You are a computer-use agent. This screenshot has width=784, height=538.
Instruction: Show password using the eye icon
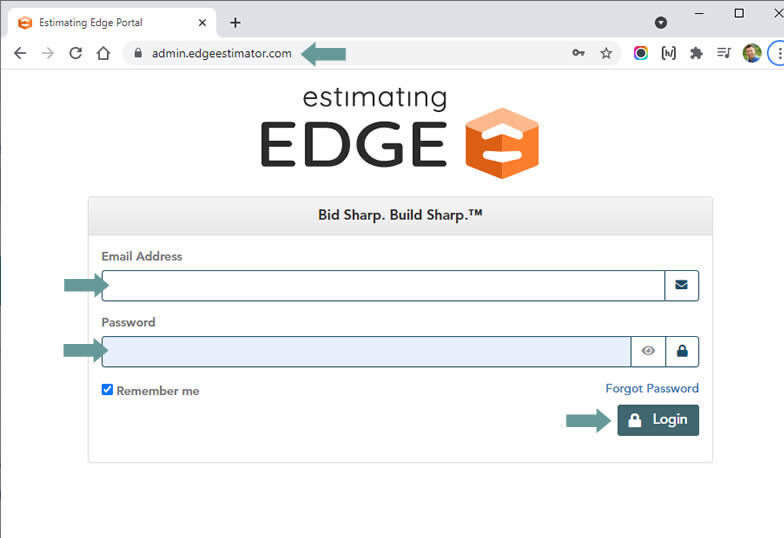648,352
